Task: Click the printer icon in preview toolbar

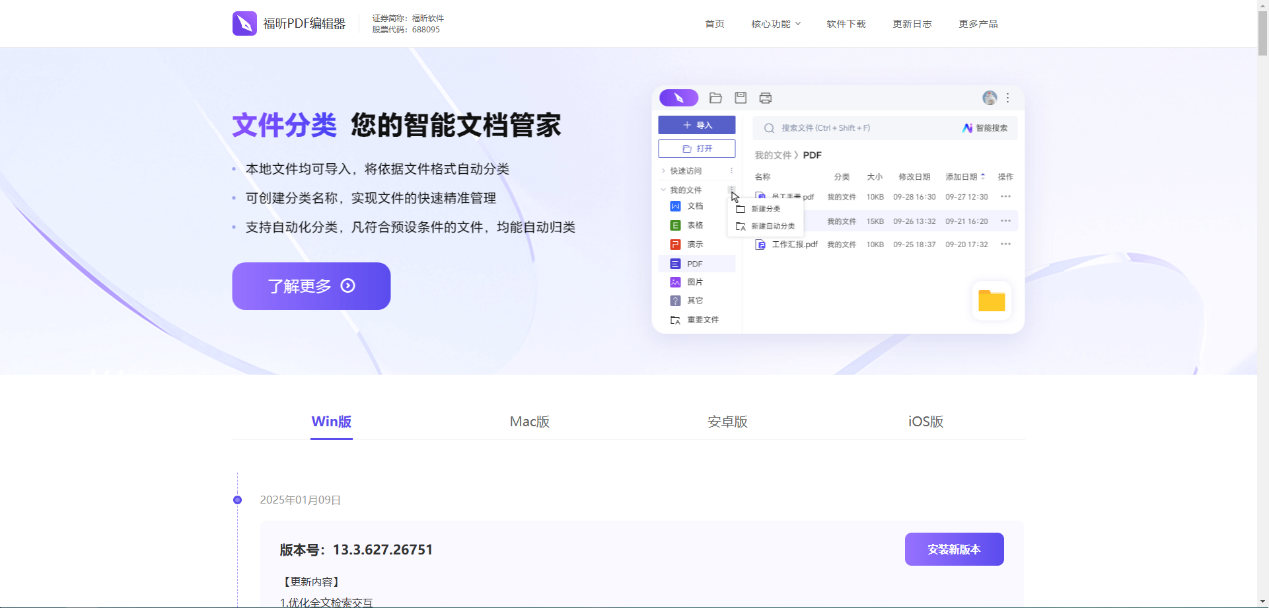Action: [766, 98]
